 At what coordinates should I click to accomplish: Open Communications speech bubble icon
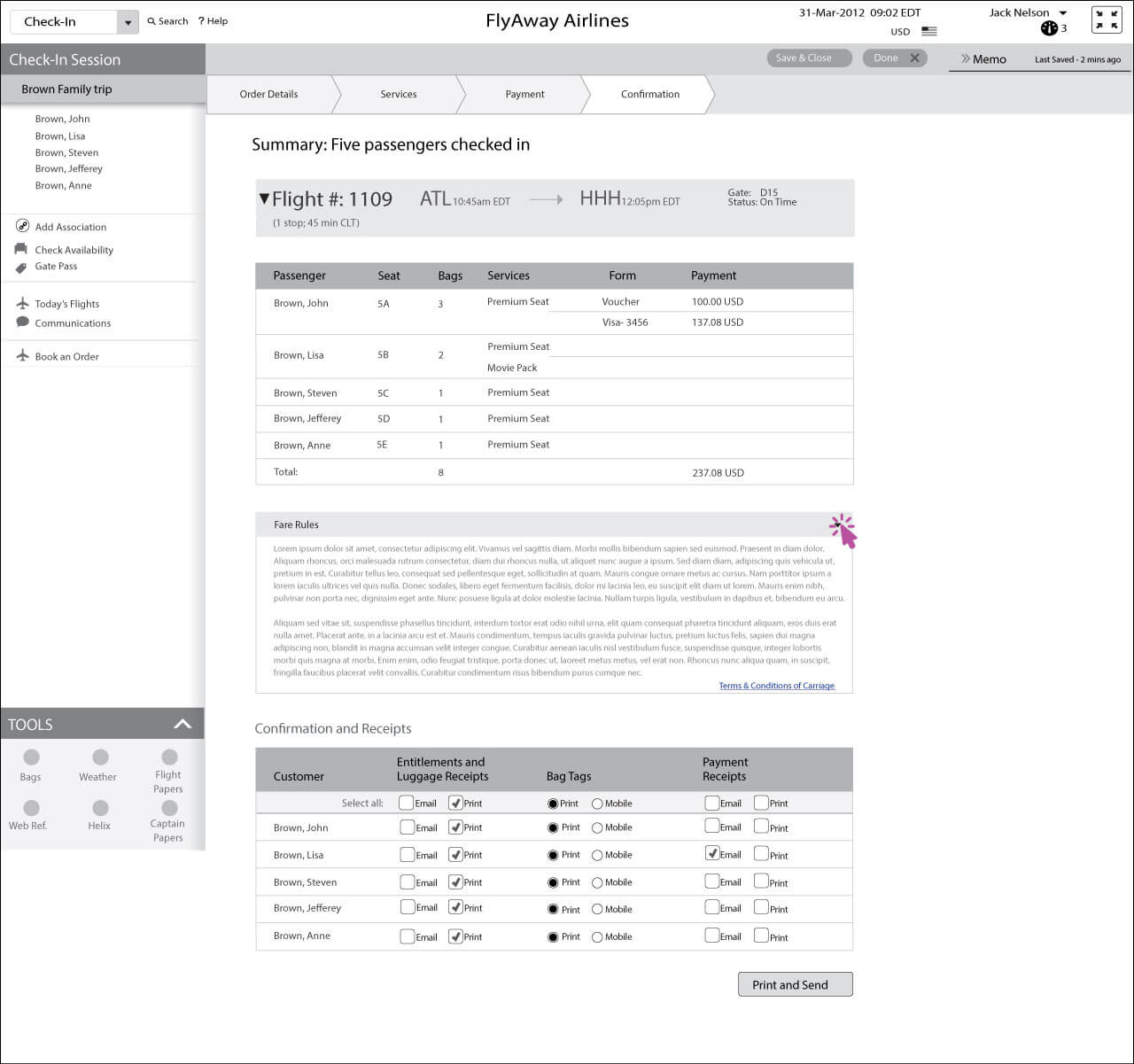pos(23,322)
